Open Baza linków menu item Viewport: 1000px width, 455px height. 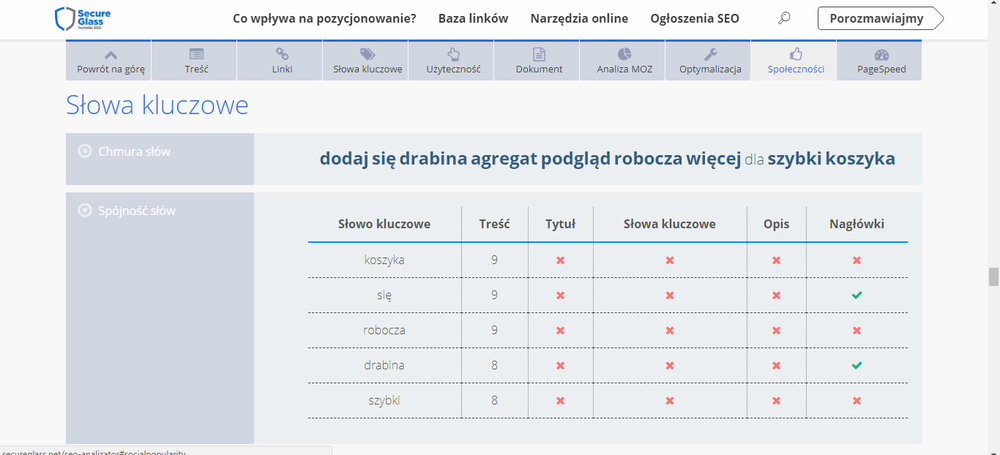coord(473,19)
